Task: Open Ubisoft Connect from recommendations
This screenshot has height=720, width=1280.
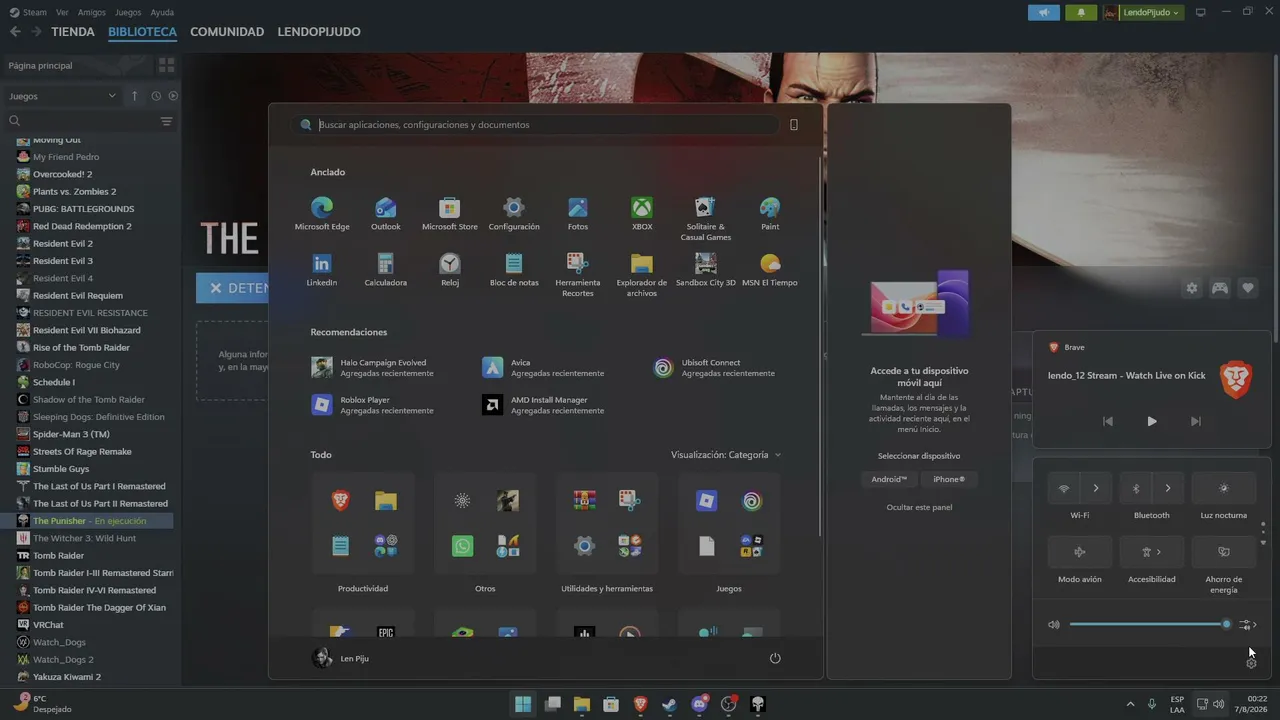Action: (714, 368)
